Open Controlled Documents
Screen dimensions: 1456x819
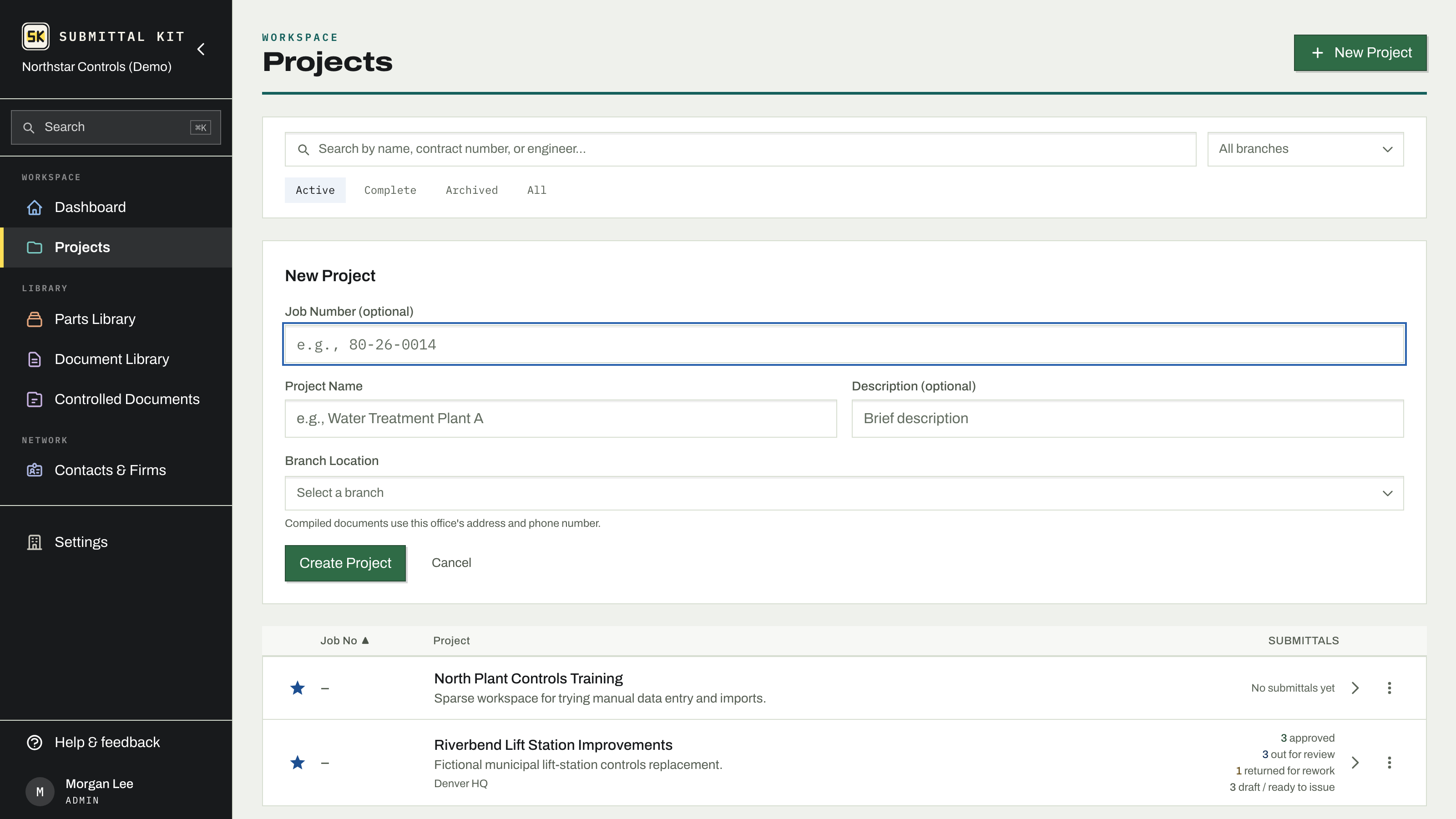116,399
